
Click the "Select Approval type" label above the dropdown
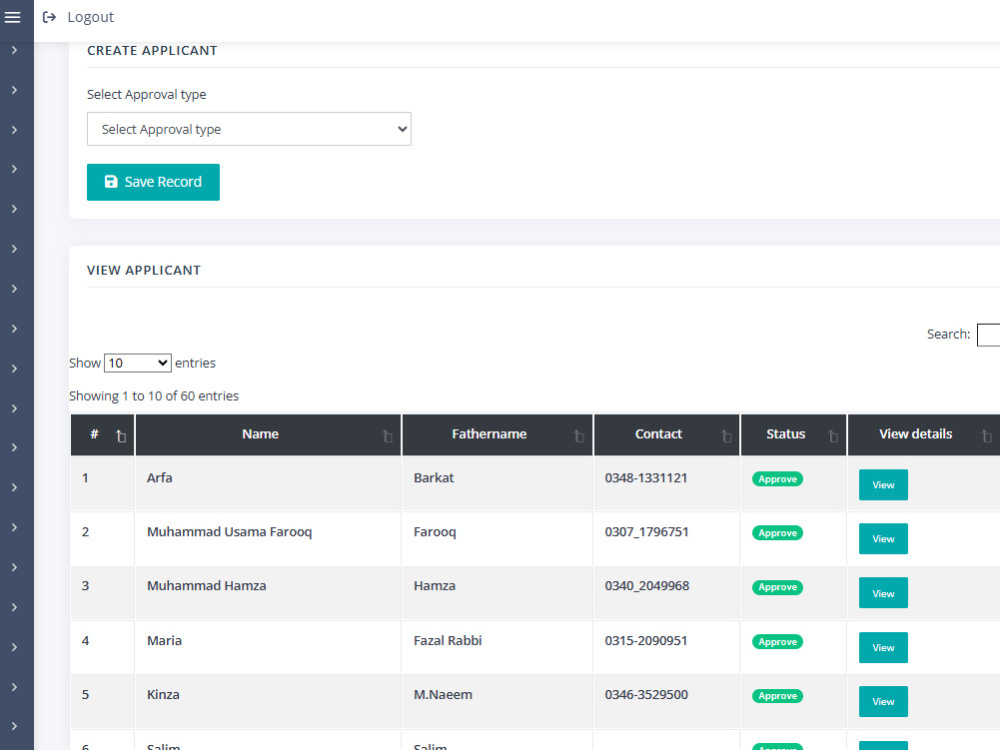[x=147, y=94]
